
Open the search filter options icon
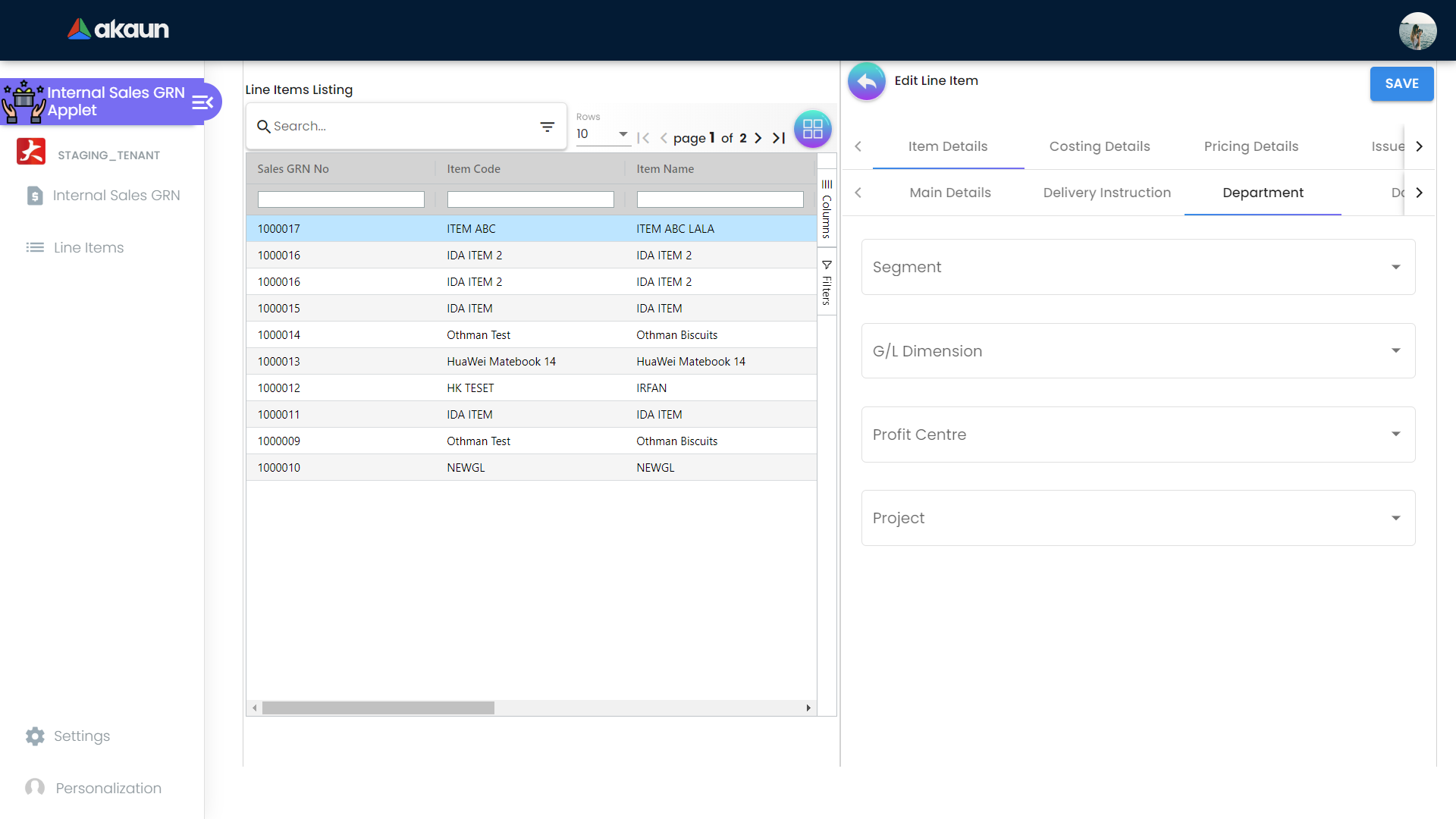(547, 127)
